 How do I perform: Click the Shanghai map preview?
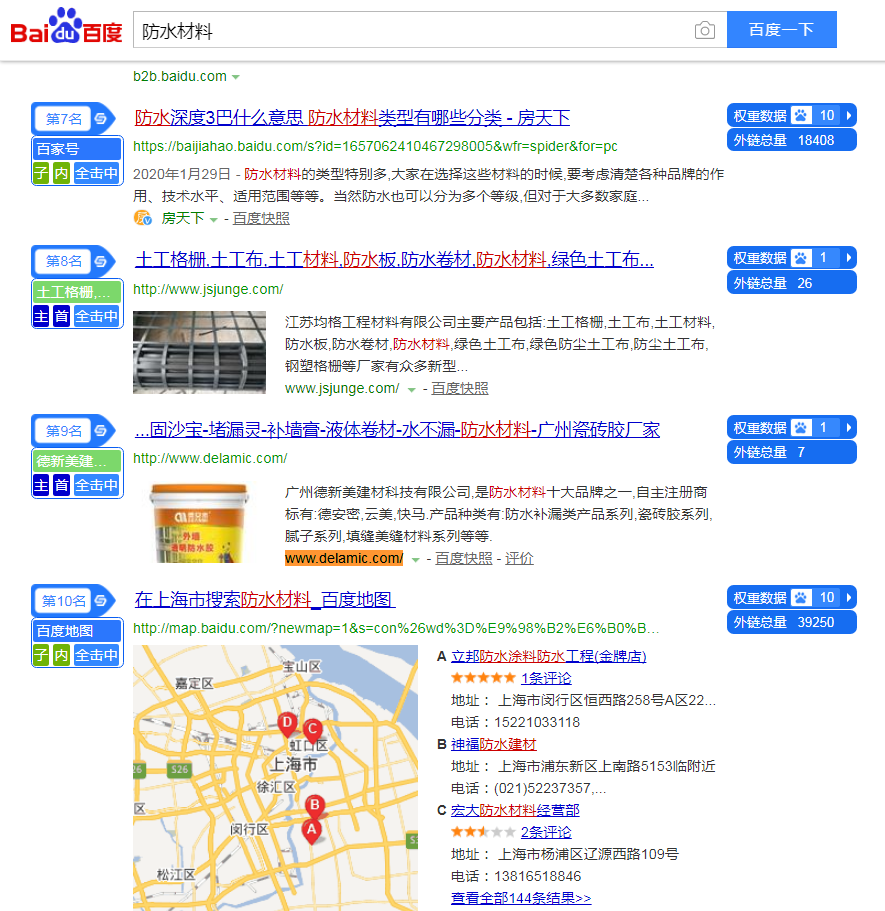[275, 778]
